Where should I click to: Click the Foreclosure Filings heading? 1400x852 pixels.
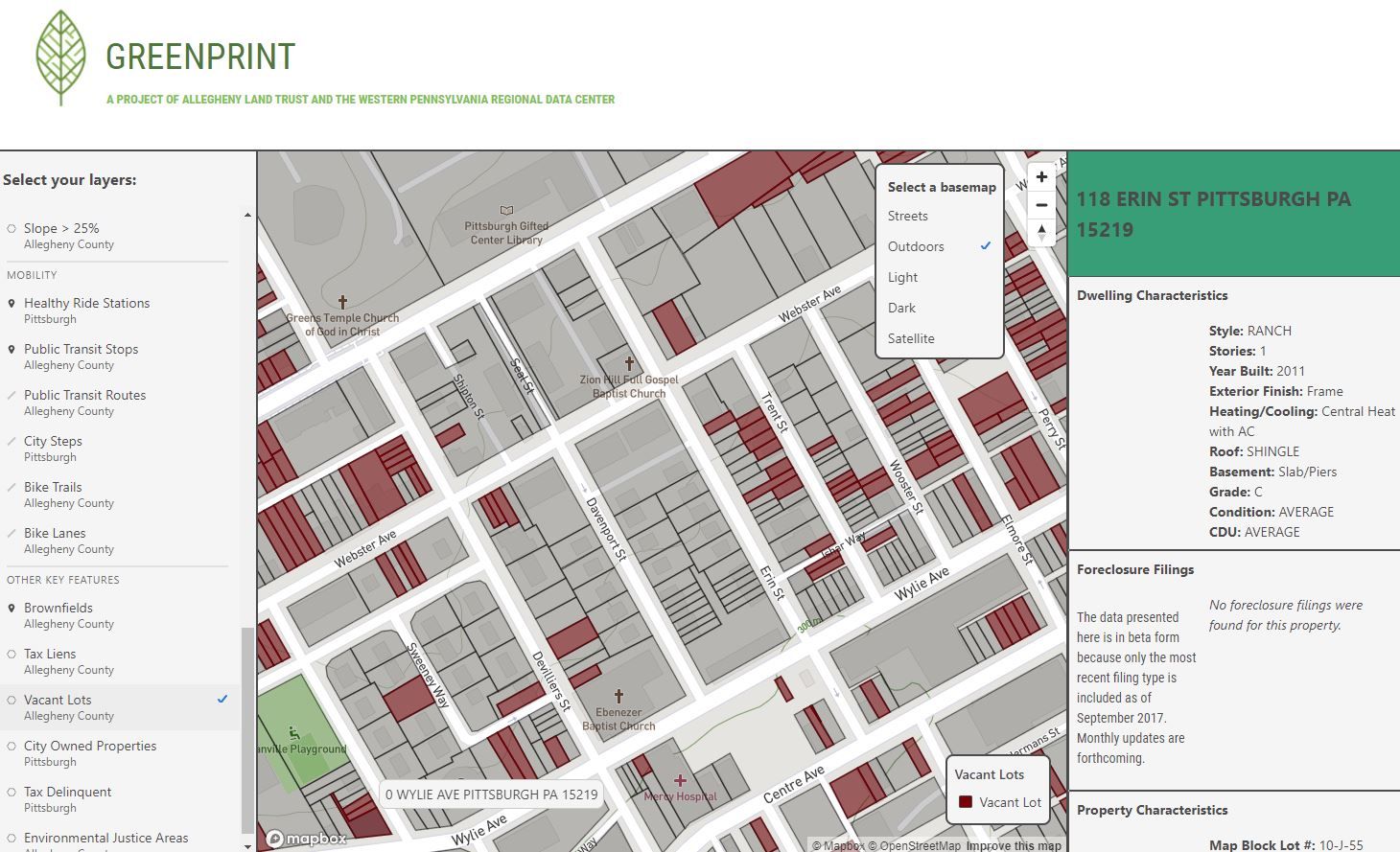1135,569
